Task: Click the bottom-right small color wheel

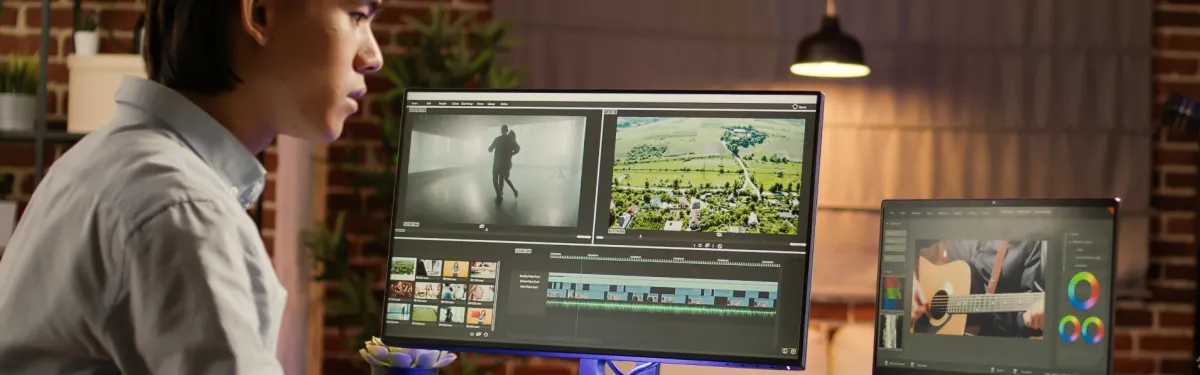Action: tap(1092, 330)
